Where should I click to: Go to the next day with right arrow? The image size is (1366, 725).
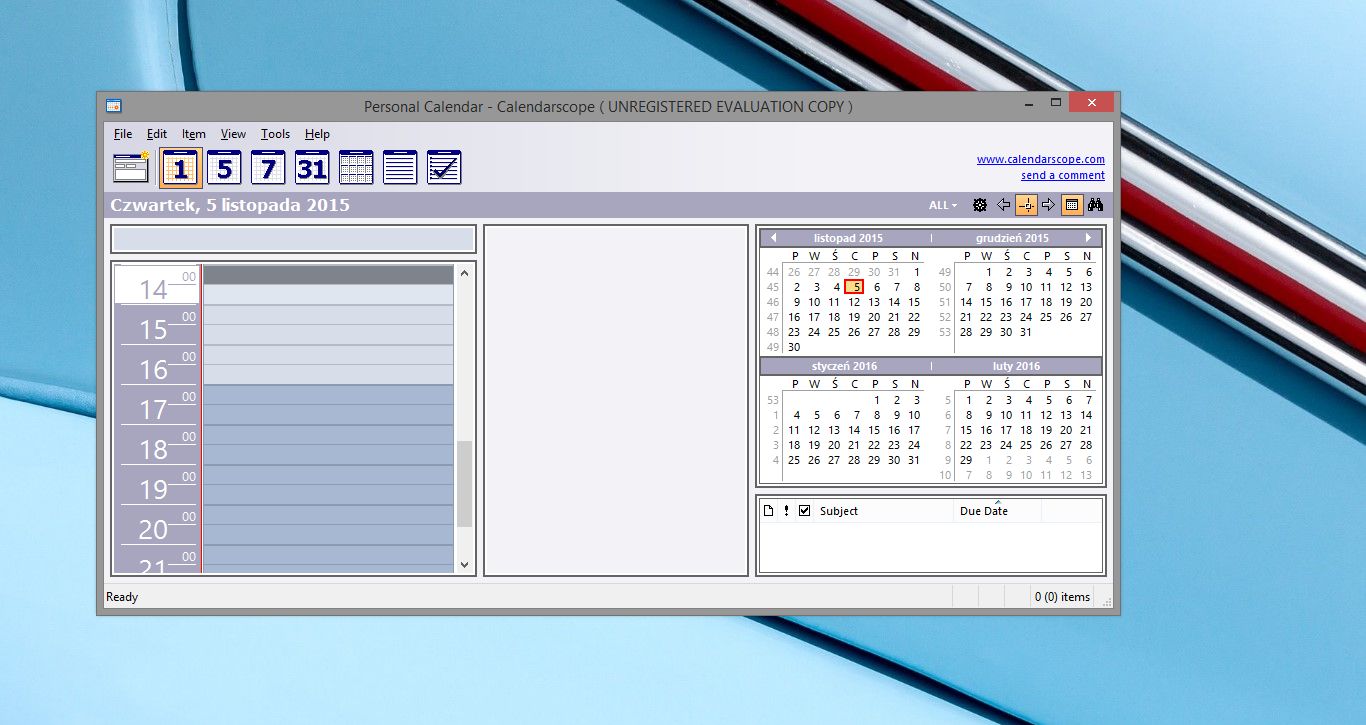click(1048, 205)
